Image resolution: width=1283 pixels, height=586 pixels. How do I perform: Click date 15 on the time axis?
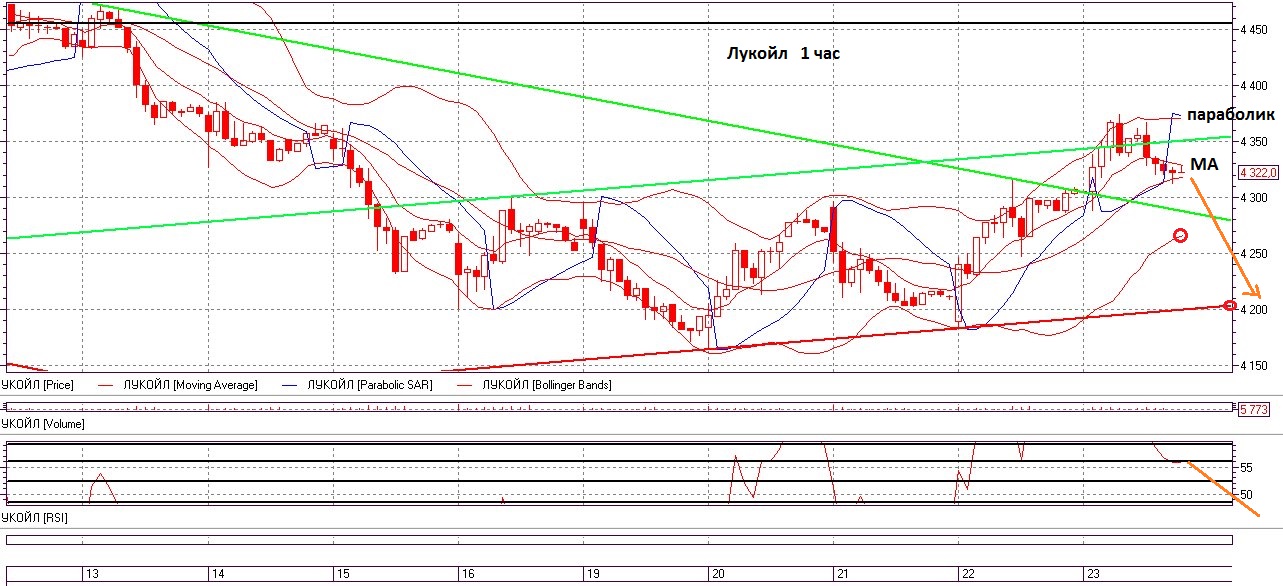coord(342,575)
